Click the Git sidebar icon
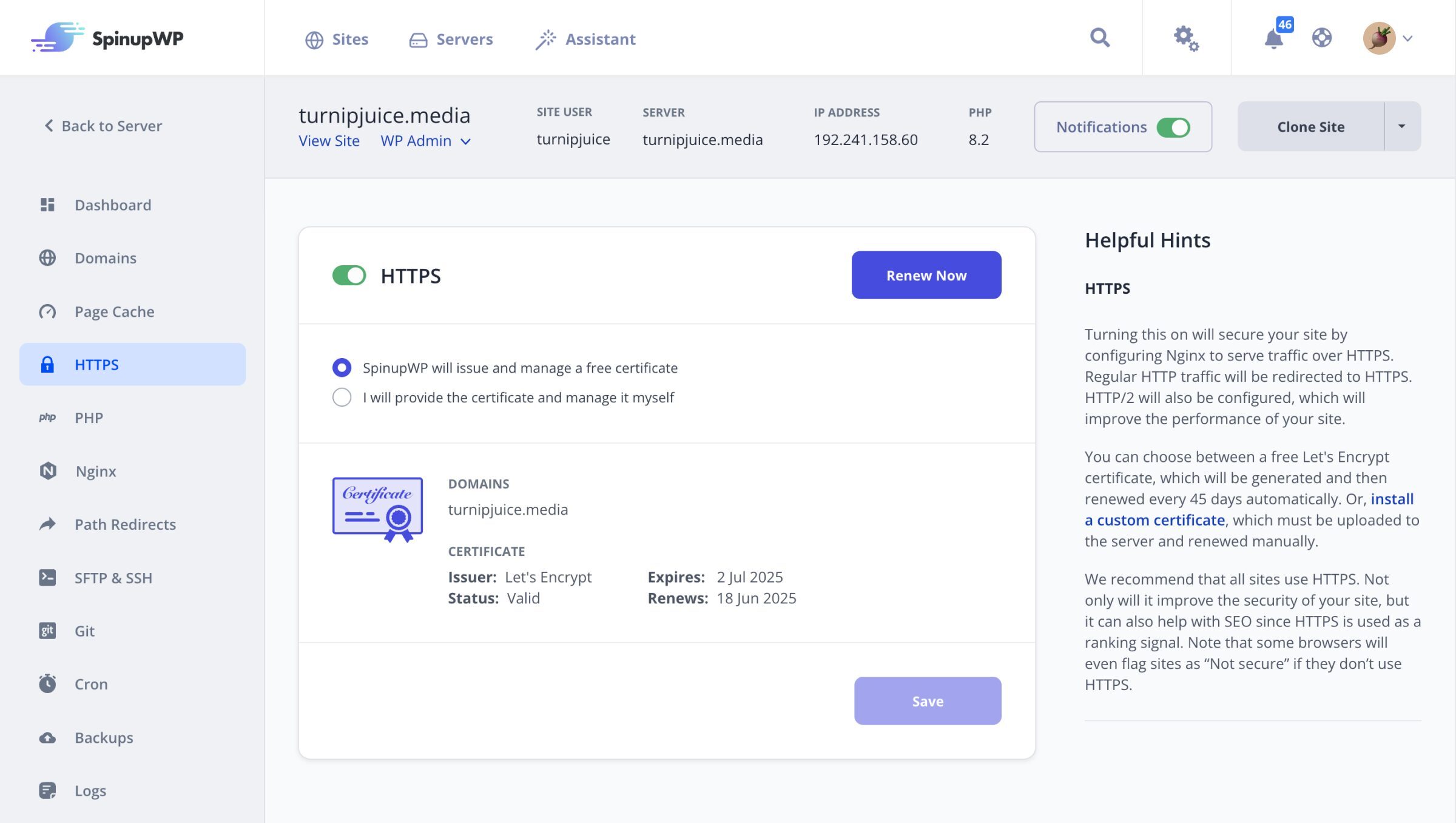This screenshot has width=1456, height=823. click(x=48, y=631)
